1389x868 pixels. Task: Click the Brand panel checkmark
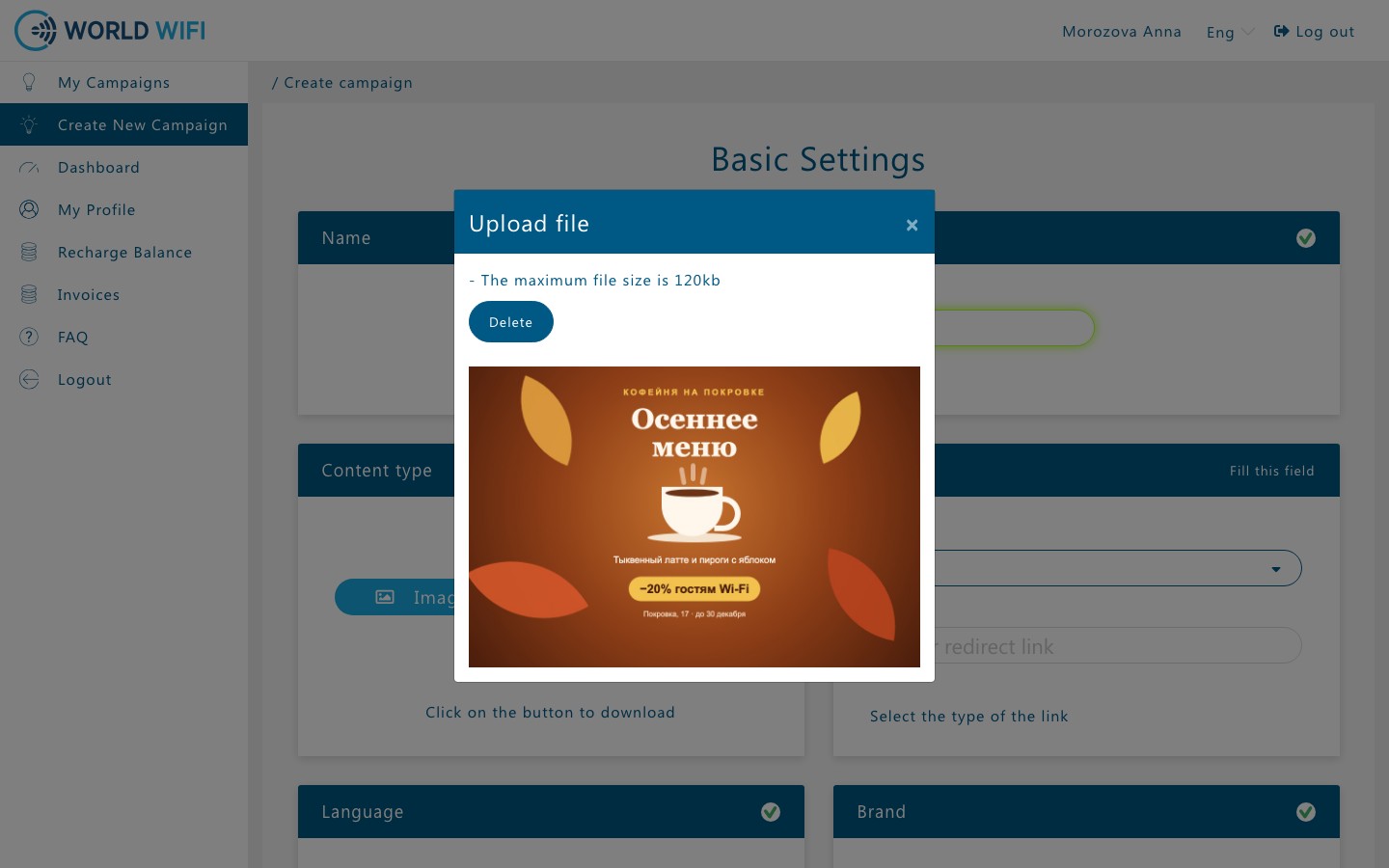[x=1306, y=812]
